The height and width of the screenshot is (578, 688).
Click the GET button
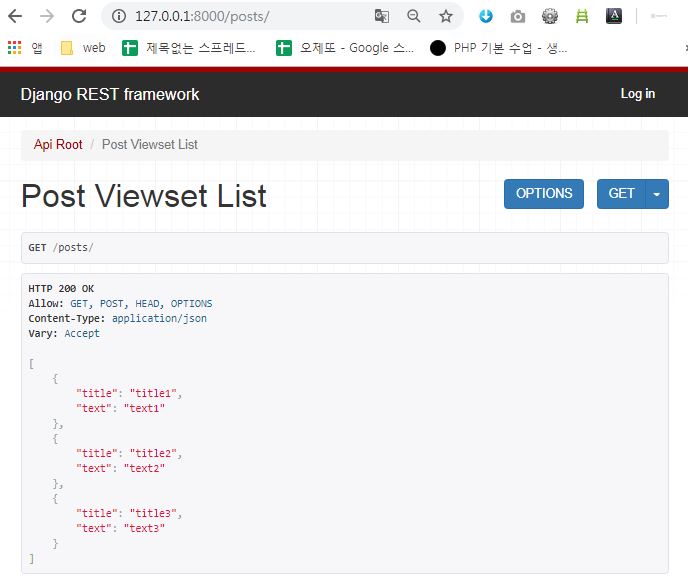tap(621, 194)
